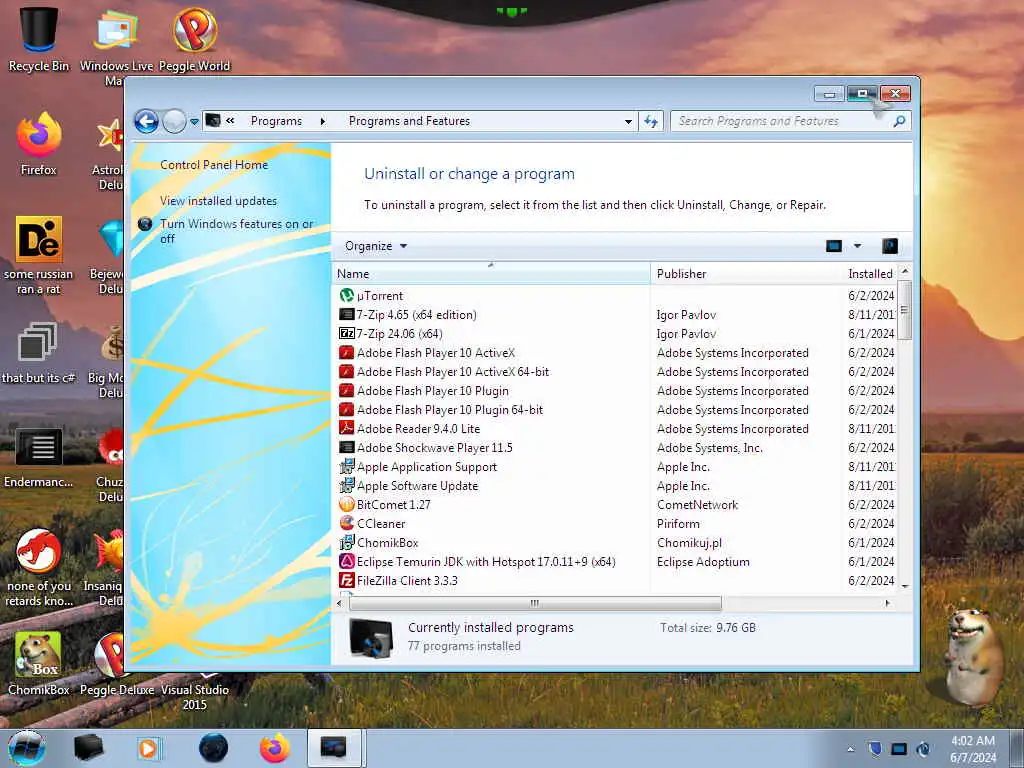Open the help icon in the toolbar
Screen dimensions: 1024x768
click(889, 246)
